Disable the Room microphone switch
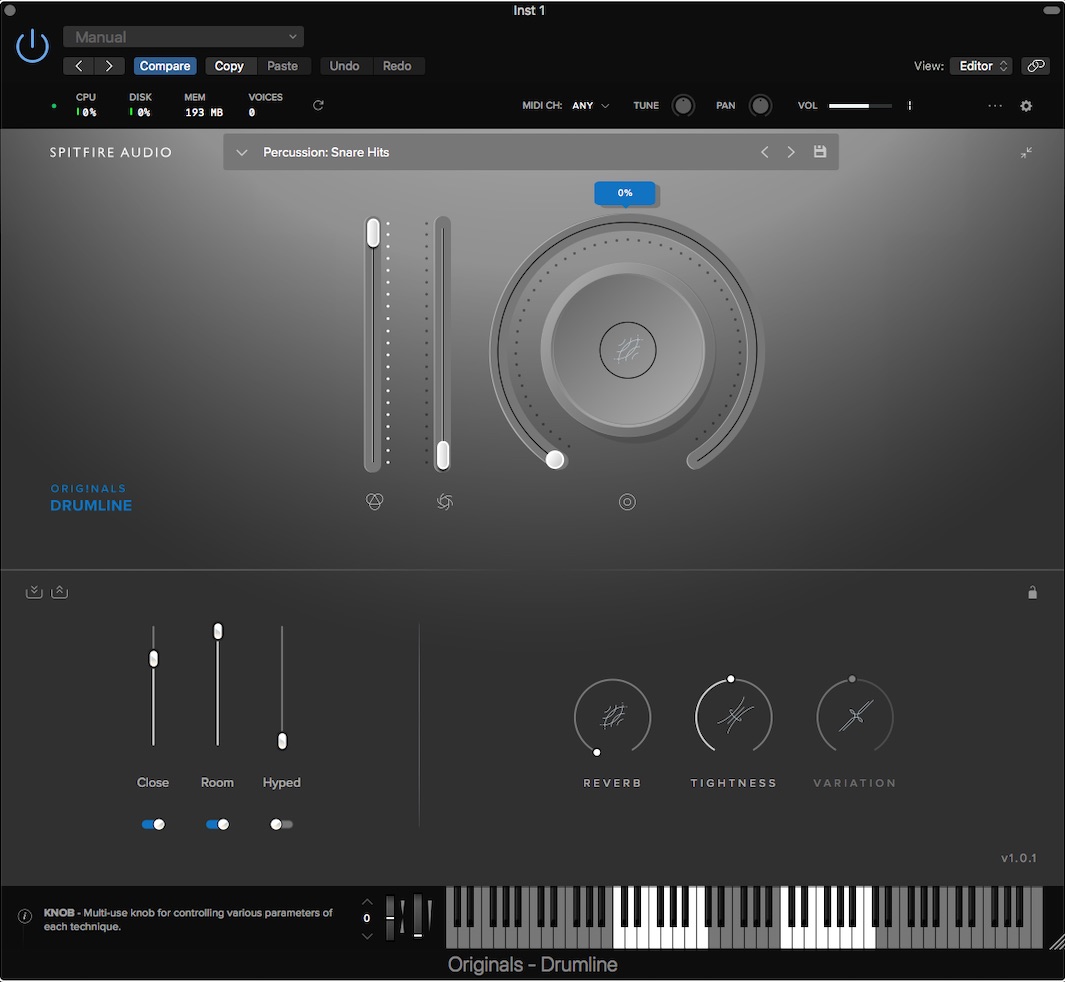Screen dimensions: 1065x982 217,825
